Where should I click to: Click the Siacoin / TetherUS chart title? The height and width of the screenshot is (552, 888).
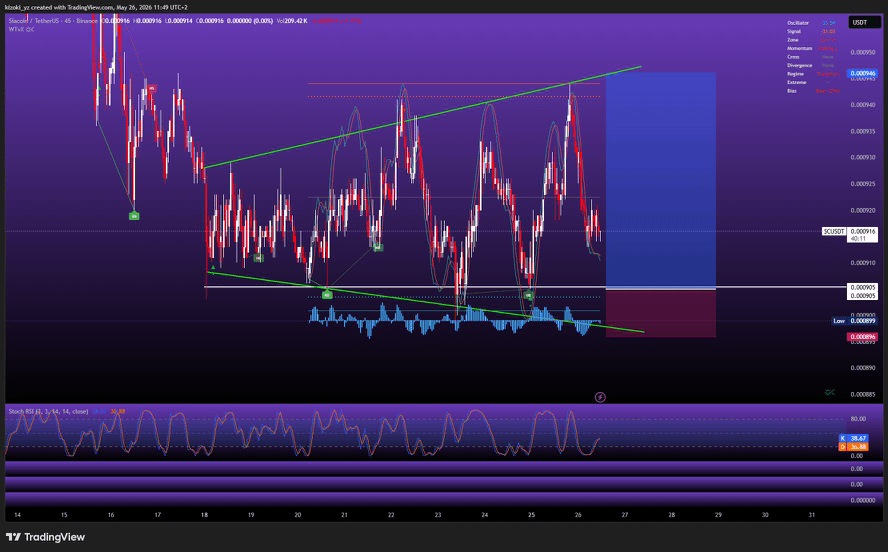click(x=53, y=21)
